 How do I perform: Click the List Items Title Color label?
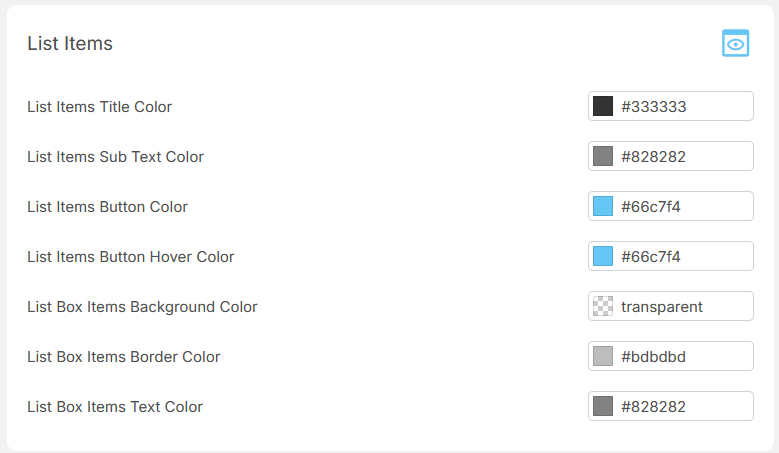[x=100, y=107]
